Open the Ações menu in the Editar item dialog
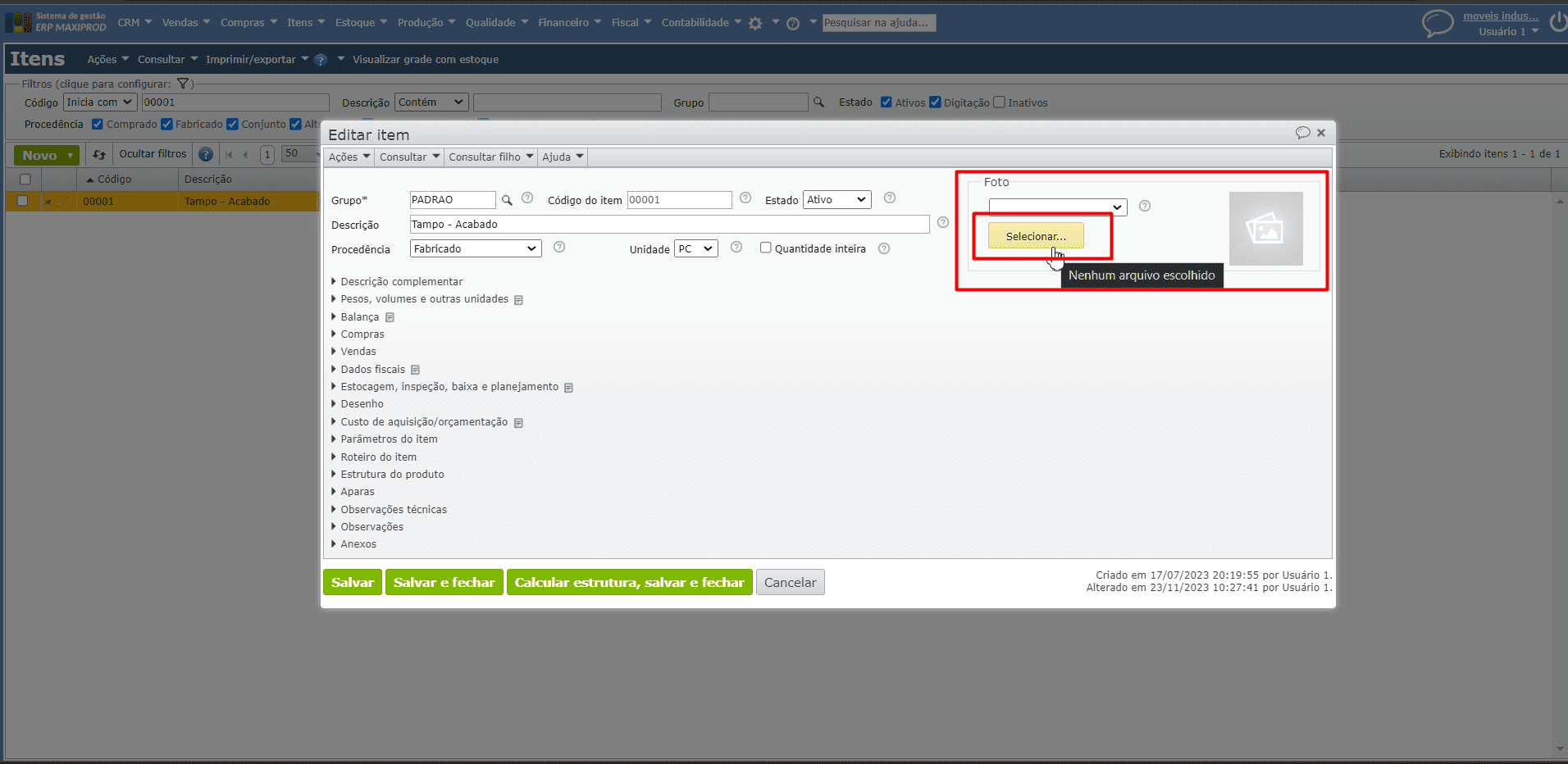This screenshot has width=1568, height=764. [x=349, y=157]
